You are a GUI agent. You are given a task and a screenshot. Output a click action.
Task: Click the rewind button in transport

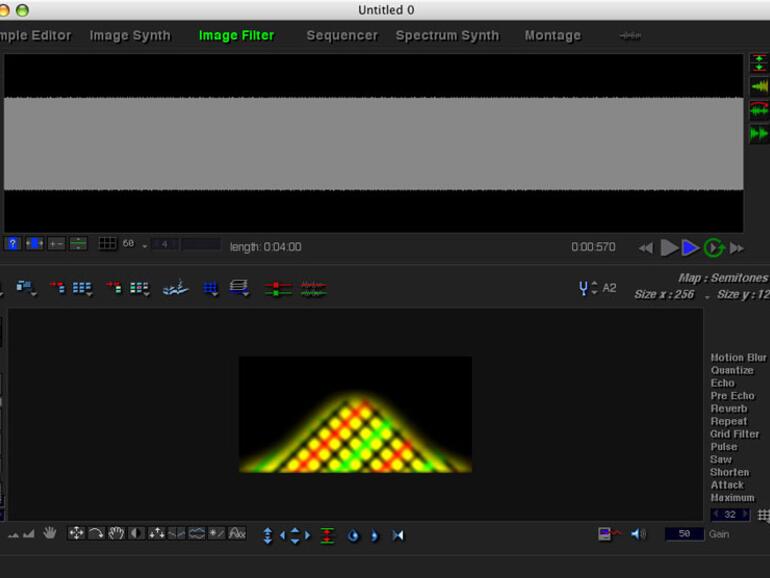pos(646,248)
